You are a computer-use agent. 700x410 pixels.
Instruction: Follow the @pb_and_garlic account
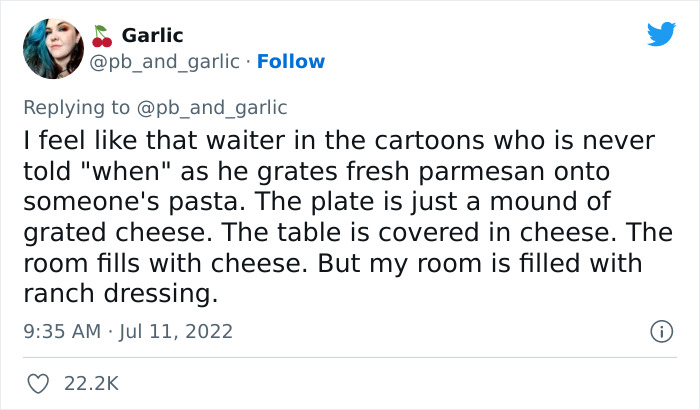tap(291, 61)
